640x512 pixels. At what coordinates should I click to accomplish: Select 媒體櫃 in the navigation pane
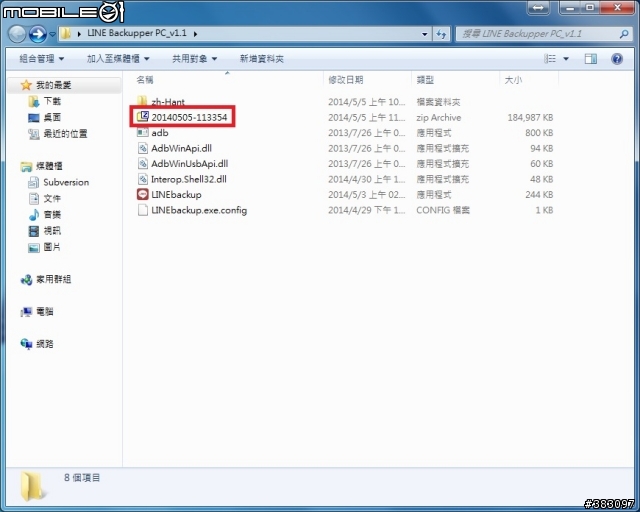click(41, 166)
